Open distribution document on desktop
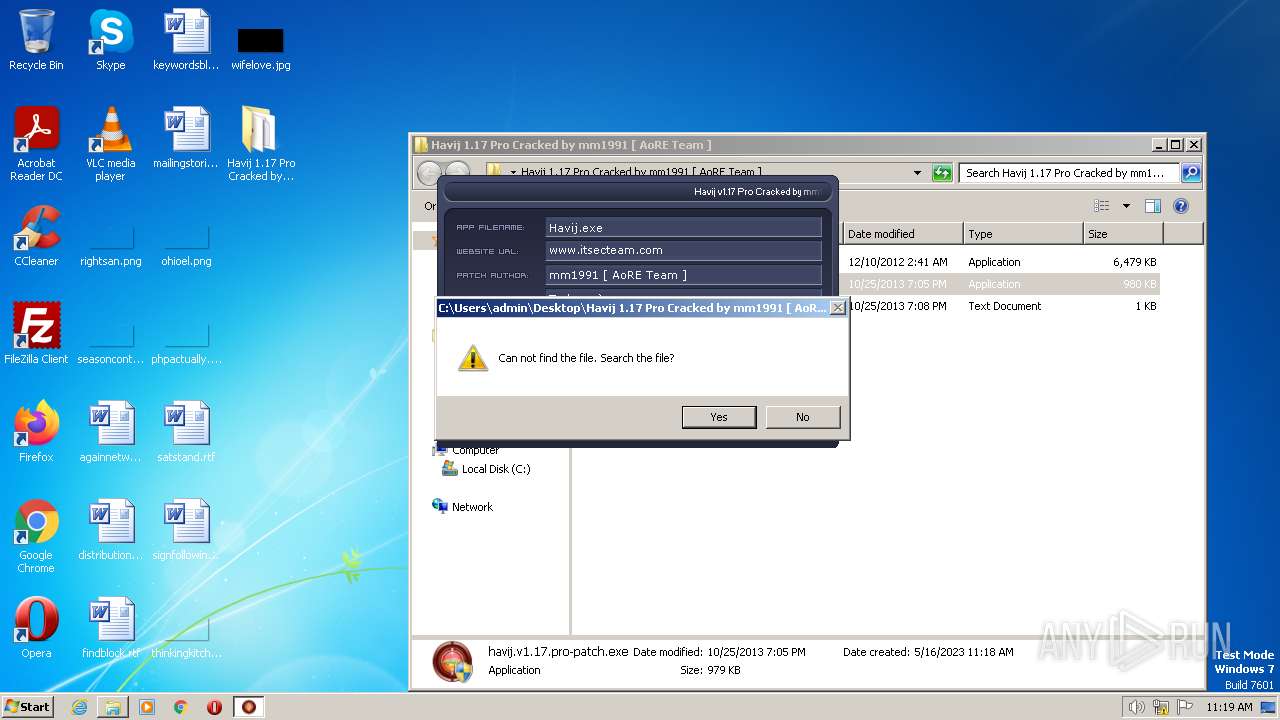 [x=110, y=530]
